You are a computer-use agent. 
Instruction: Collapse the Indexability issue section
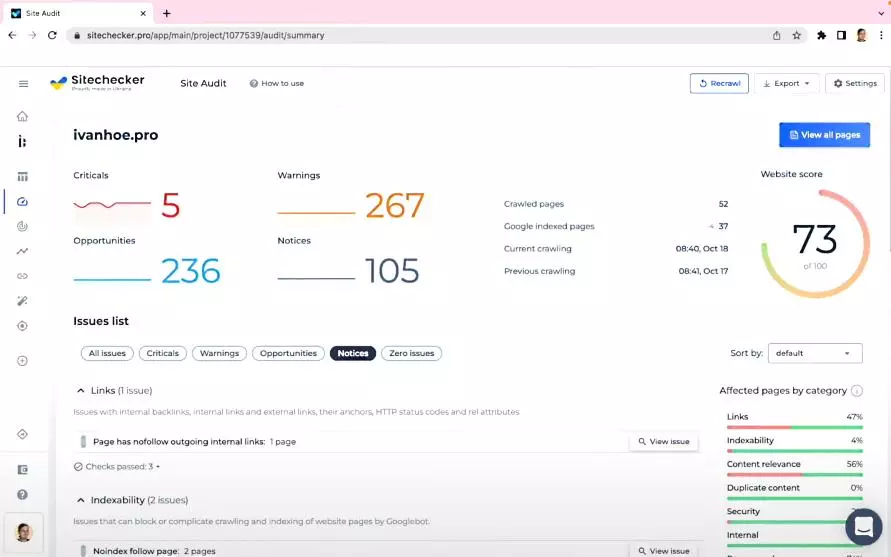81,500
